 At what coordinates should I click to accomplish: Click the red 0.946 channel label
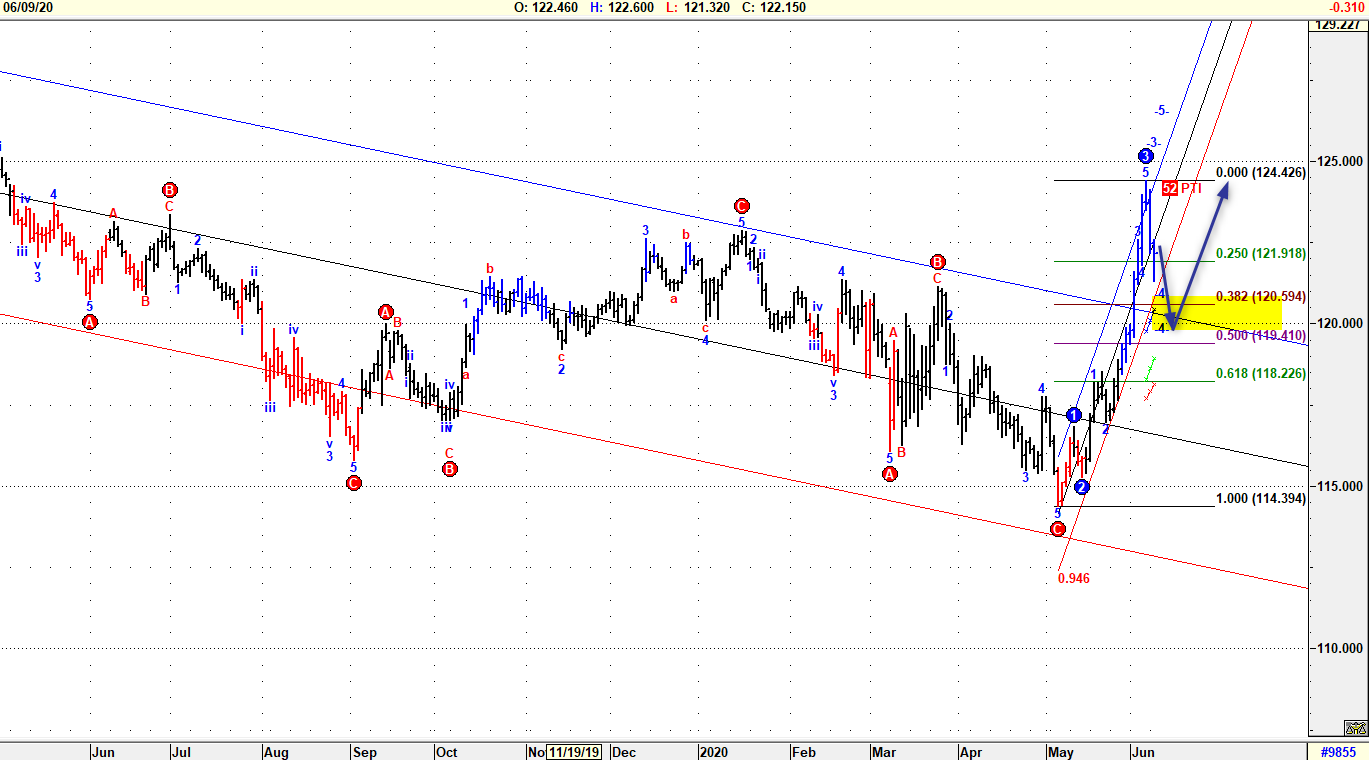click(1074, 578)
